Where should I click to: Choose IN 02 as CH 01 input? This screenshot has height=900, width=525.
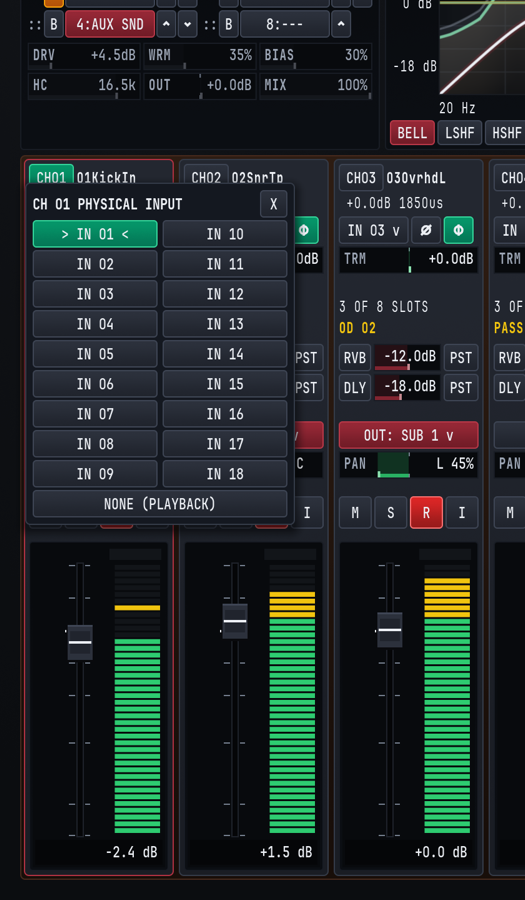click(x=95, y=263)
